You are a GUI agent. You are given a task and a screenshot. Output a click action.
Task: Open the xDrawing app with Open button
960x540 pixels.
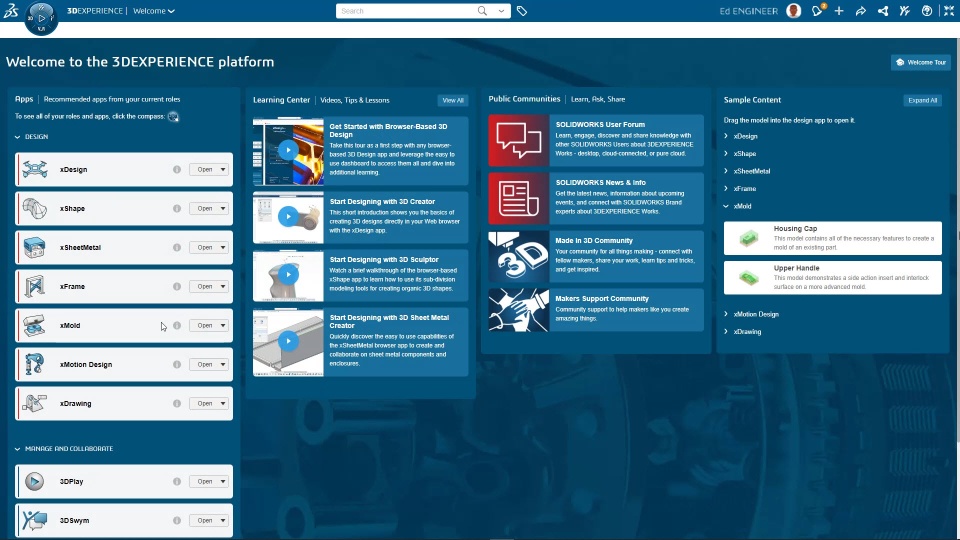click(204, 403)
